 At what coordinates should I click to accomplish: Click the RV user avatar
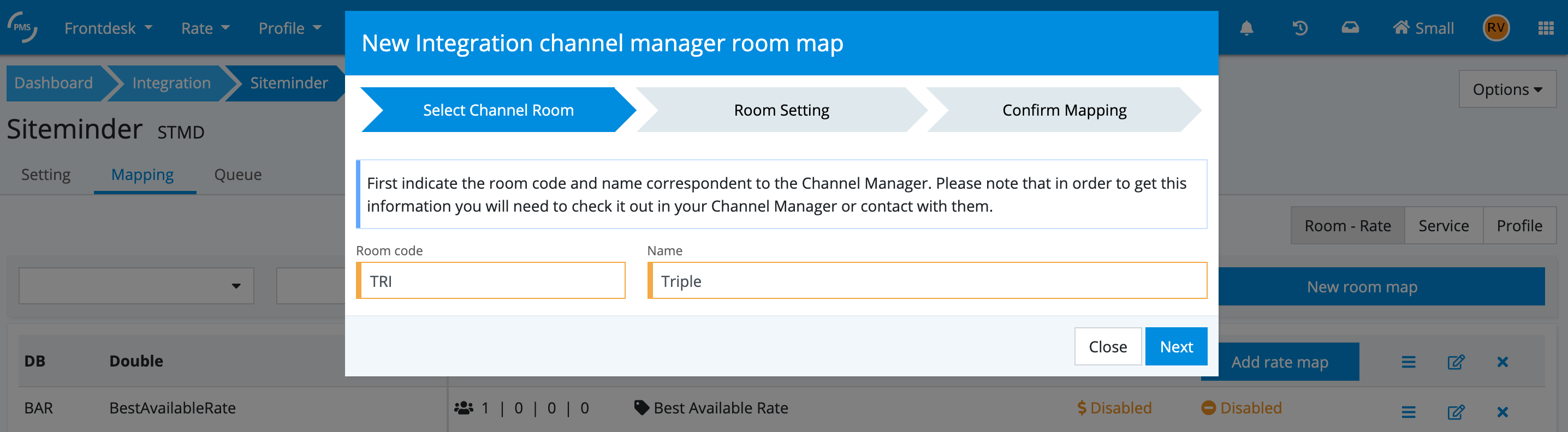pyautogui.click(x=1495, y=28)
